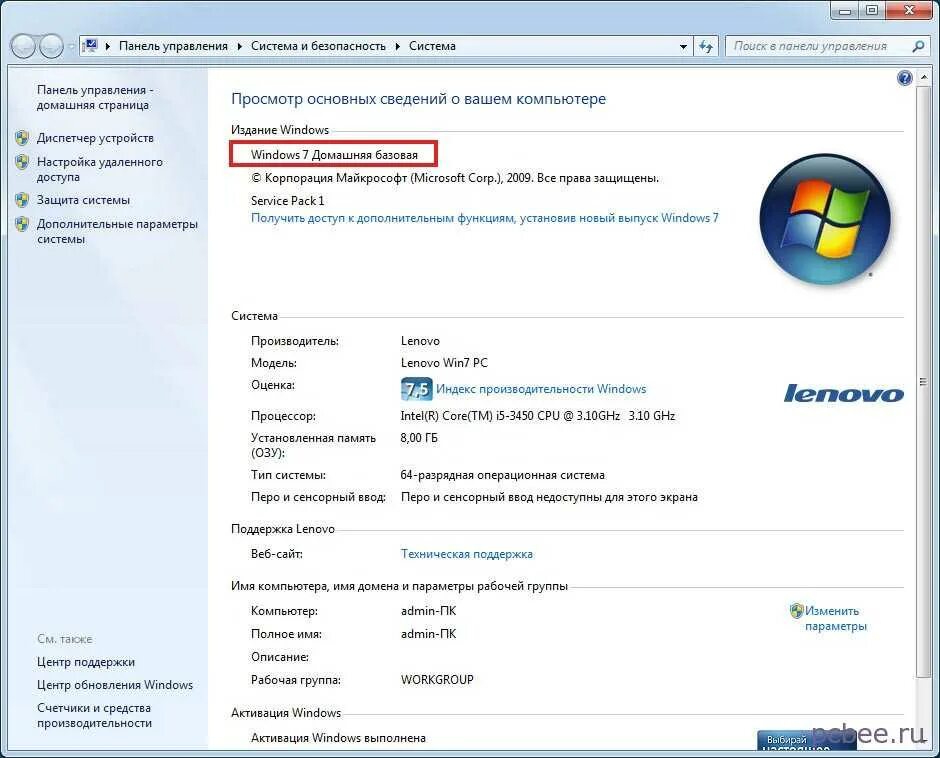The height and width of the screenshot is (758, 940).
Task: Click the Service Pack 1 text
Action: tap(287, 201)
